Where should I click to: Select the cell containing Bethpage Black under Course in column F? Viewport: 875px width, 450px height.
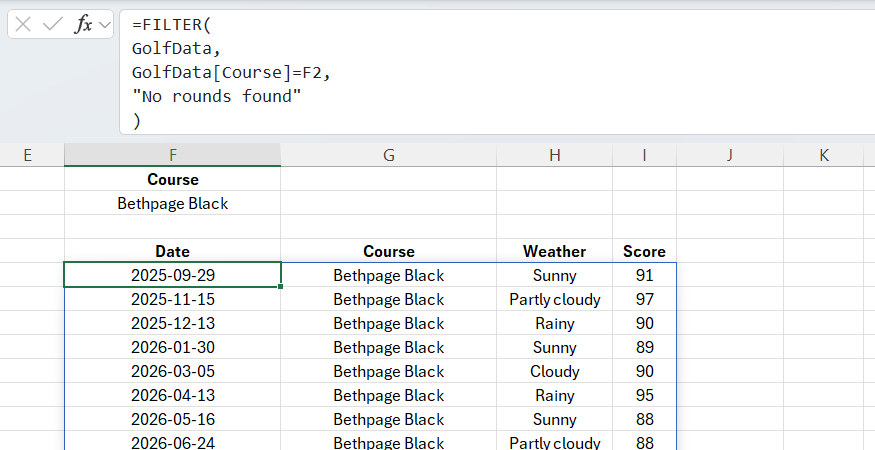[x=172, y=203]
